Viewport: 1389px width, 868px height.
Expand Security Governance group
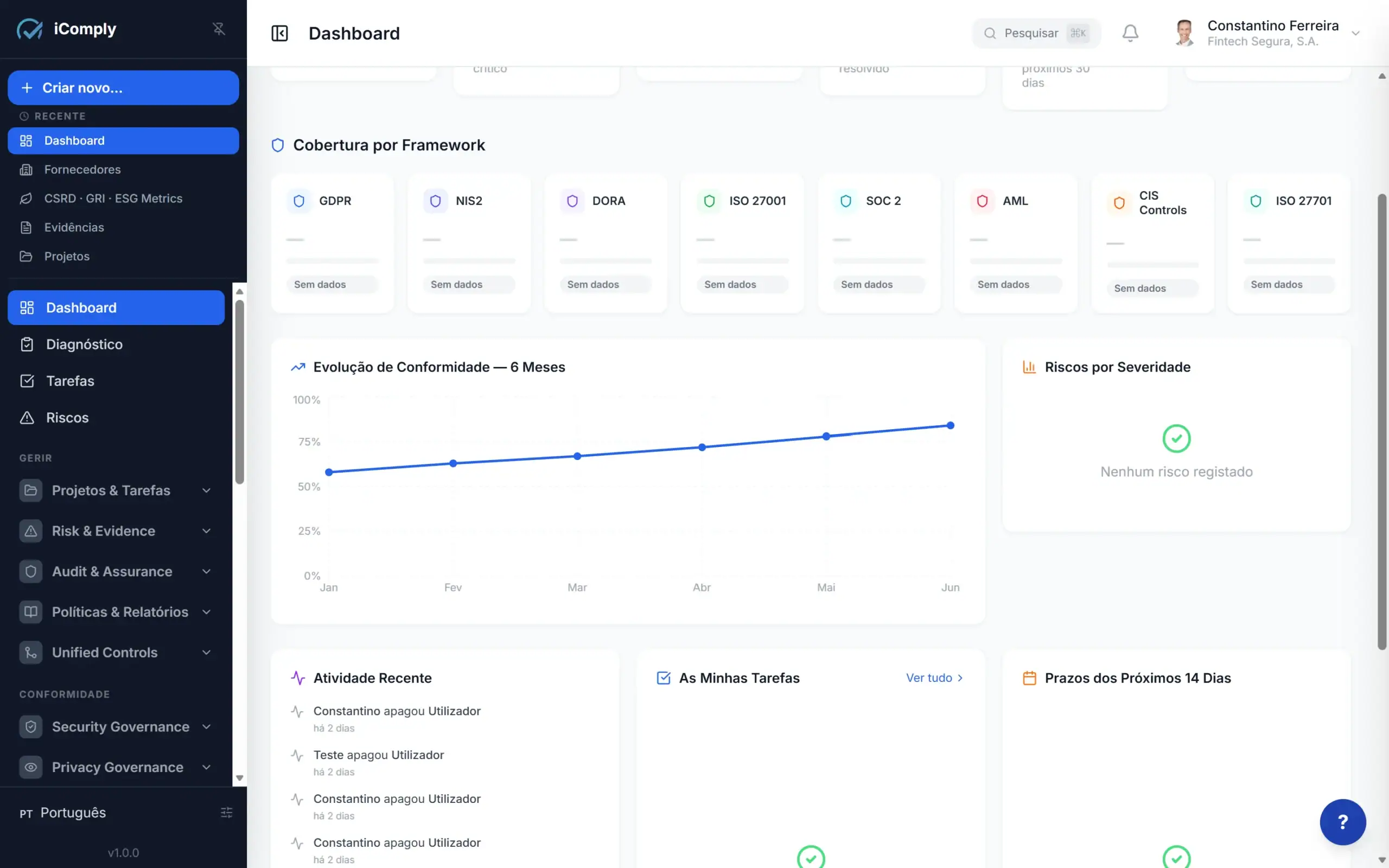click(116, 727)
